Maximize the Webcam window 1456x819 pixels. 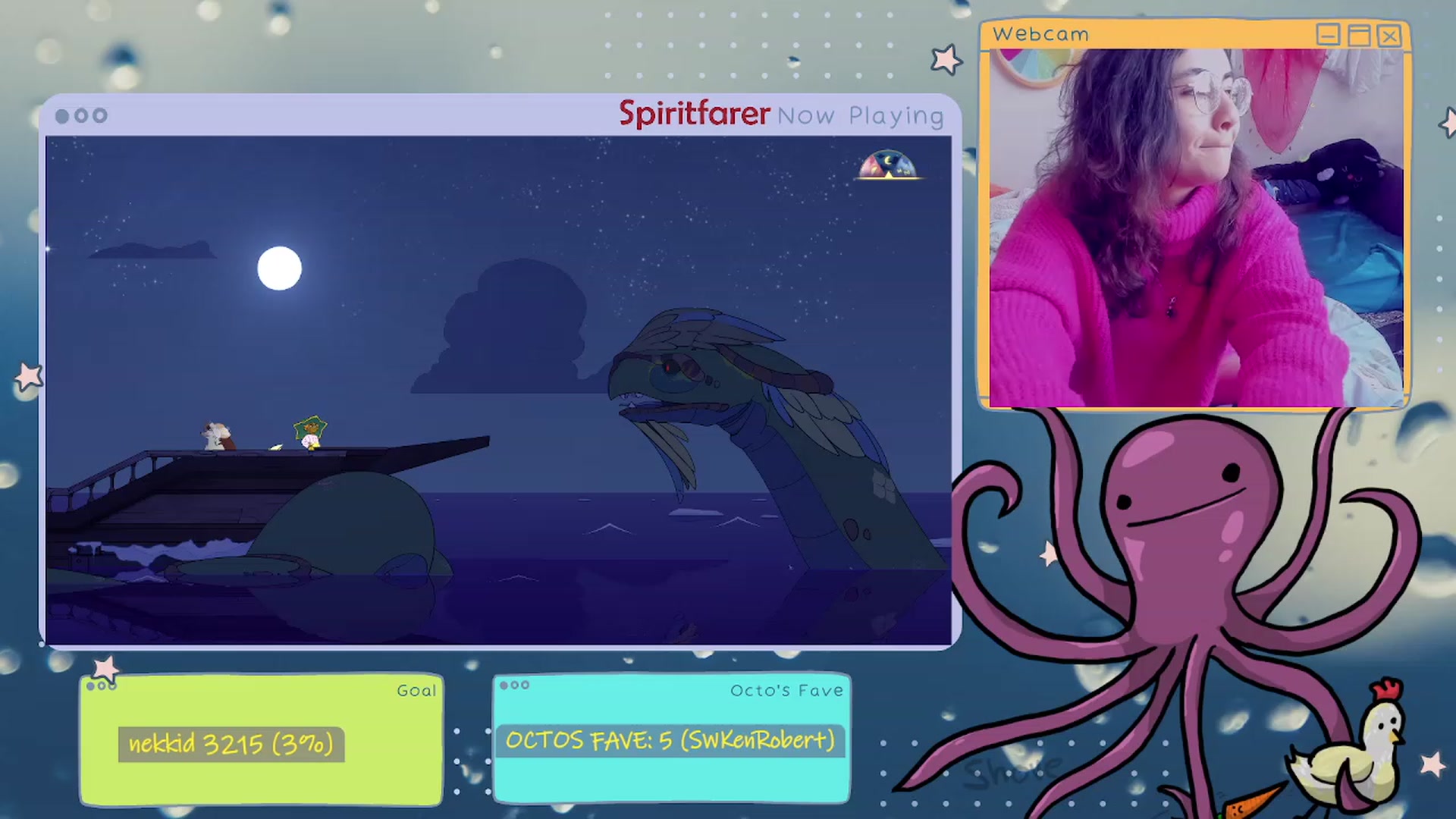point(1359,35)
